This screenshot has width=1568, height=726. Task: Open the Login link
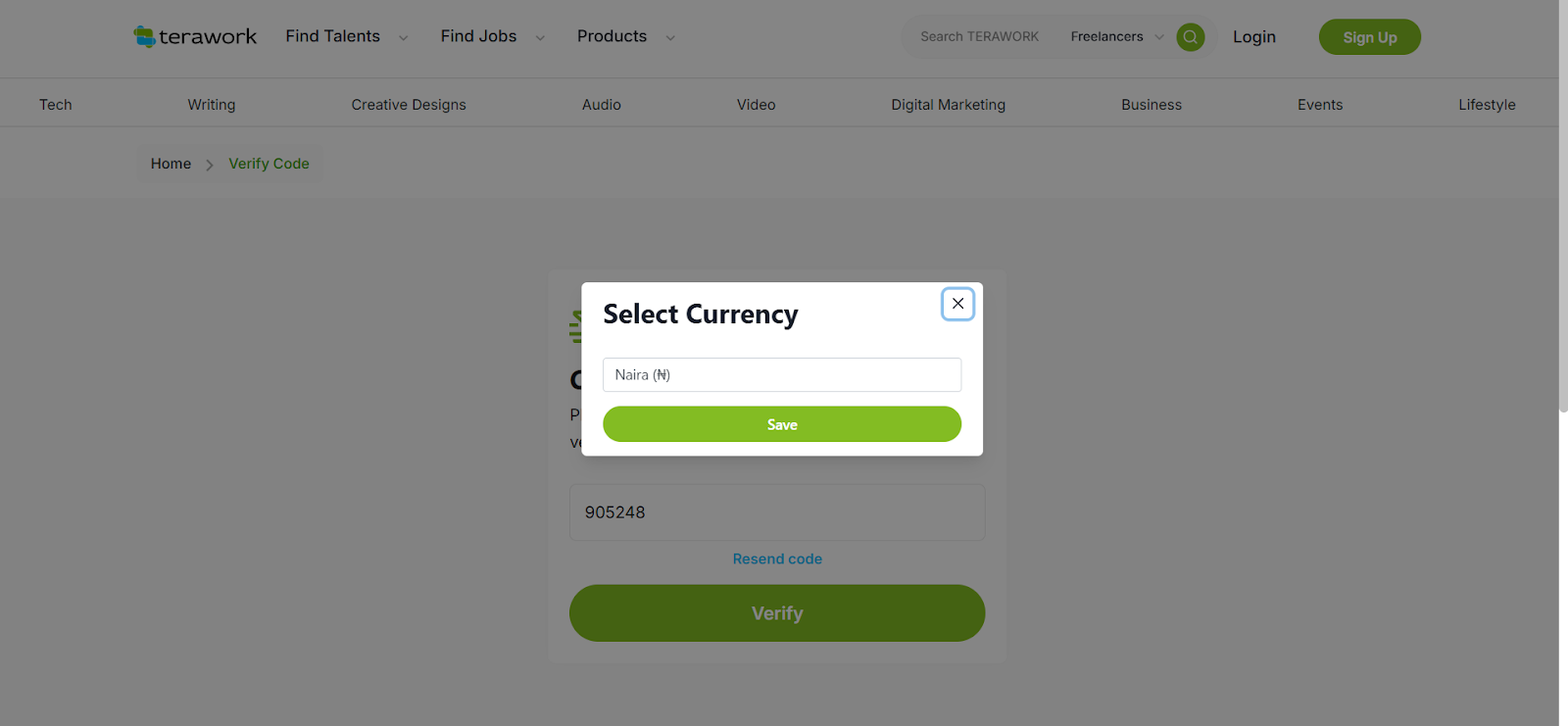(x=1253, y=37)
